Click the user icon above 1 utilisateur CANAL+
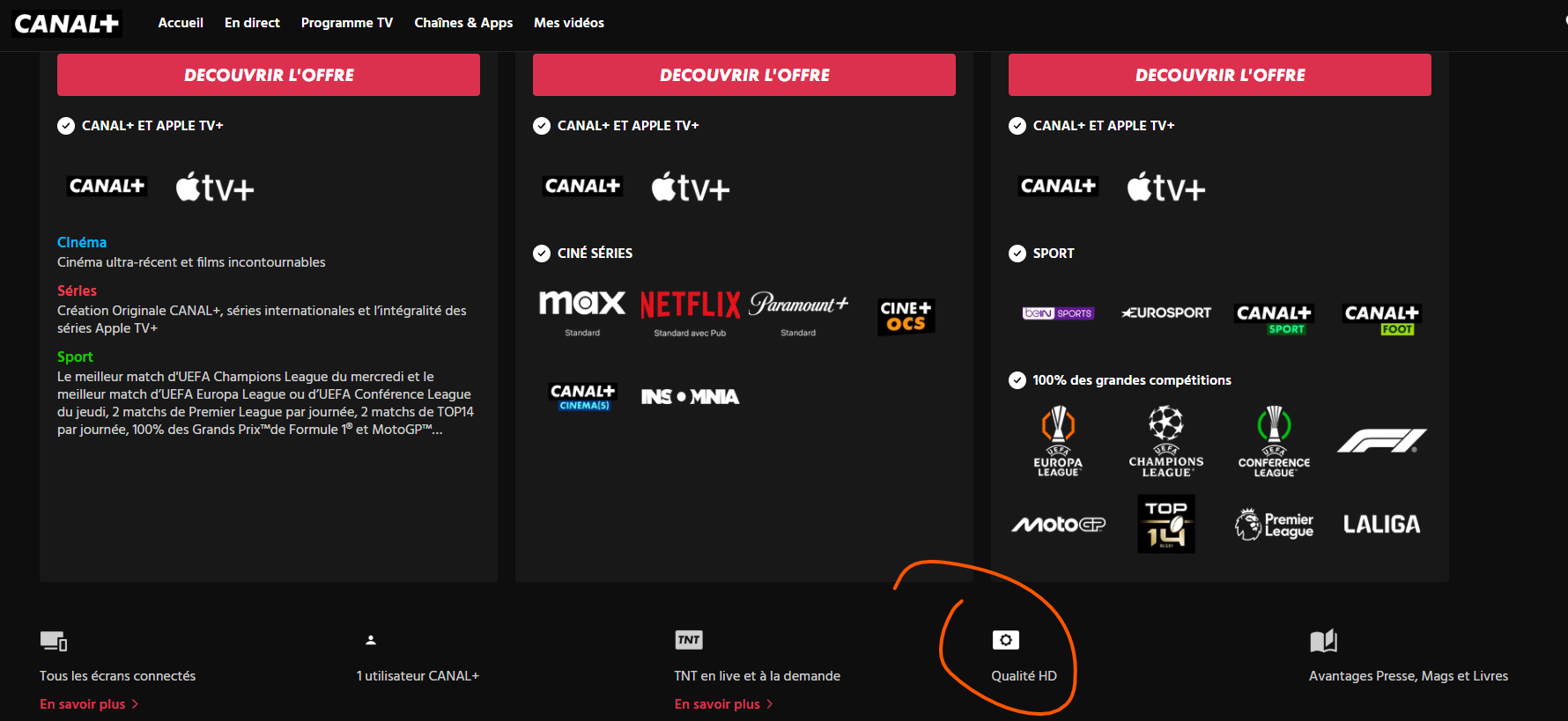The height and width of the screenshot is (721, 1568). 371,640
